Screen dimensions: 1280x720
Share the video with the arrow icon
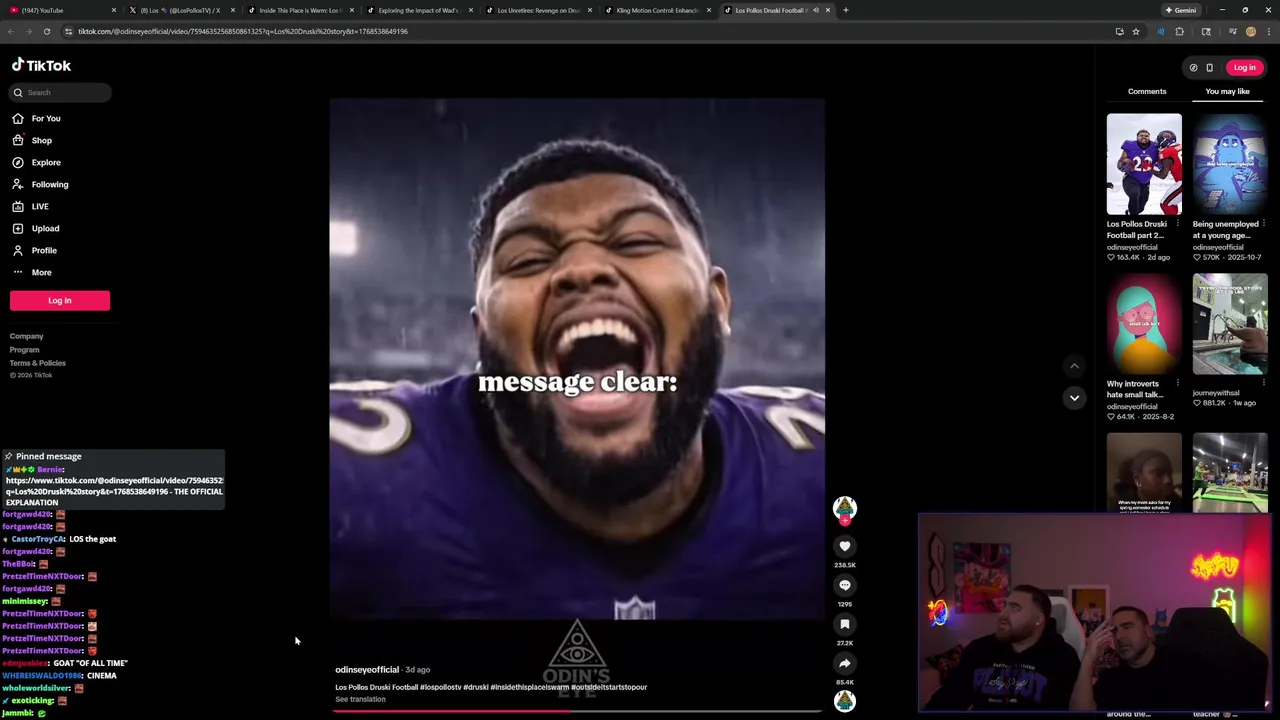click(x=845, y=663)
